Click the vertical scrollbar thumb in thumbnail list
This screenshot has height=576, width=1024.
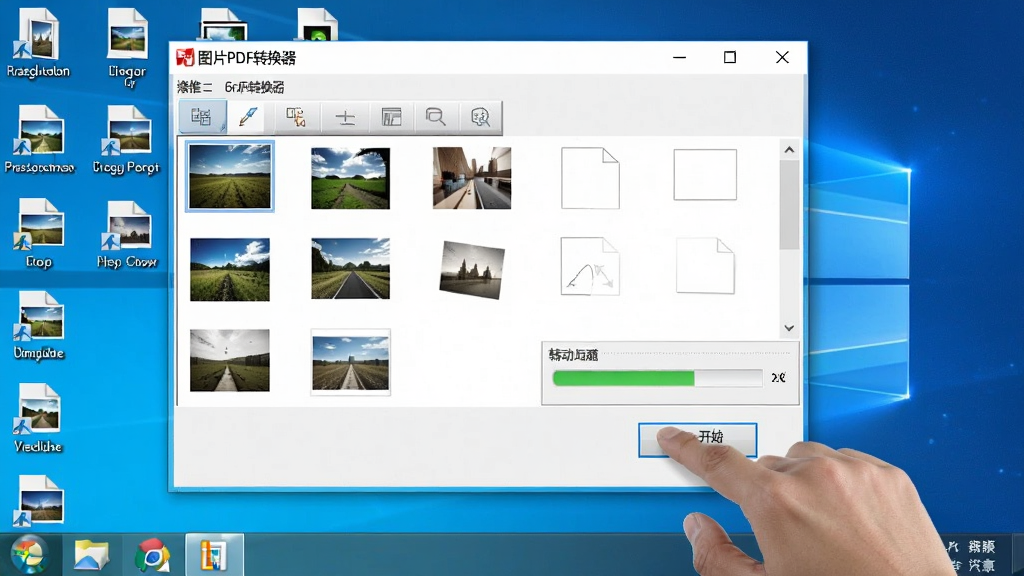click(789, 205)
